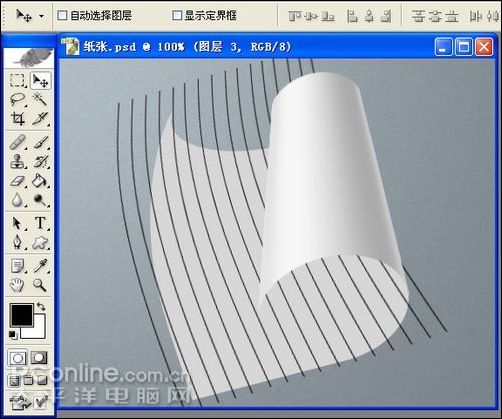The height and width of the screenshot is (419, 502).
Task: Align vertical centers in options bar
Action: click(311, 16)
